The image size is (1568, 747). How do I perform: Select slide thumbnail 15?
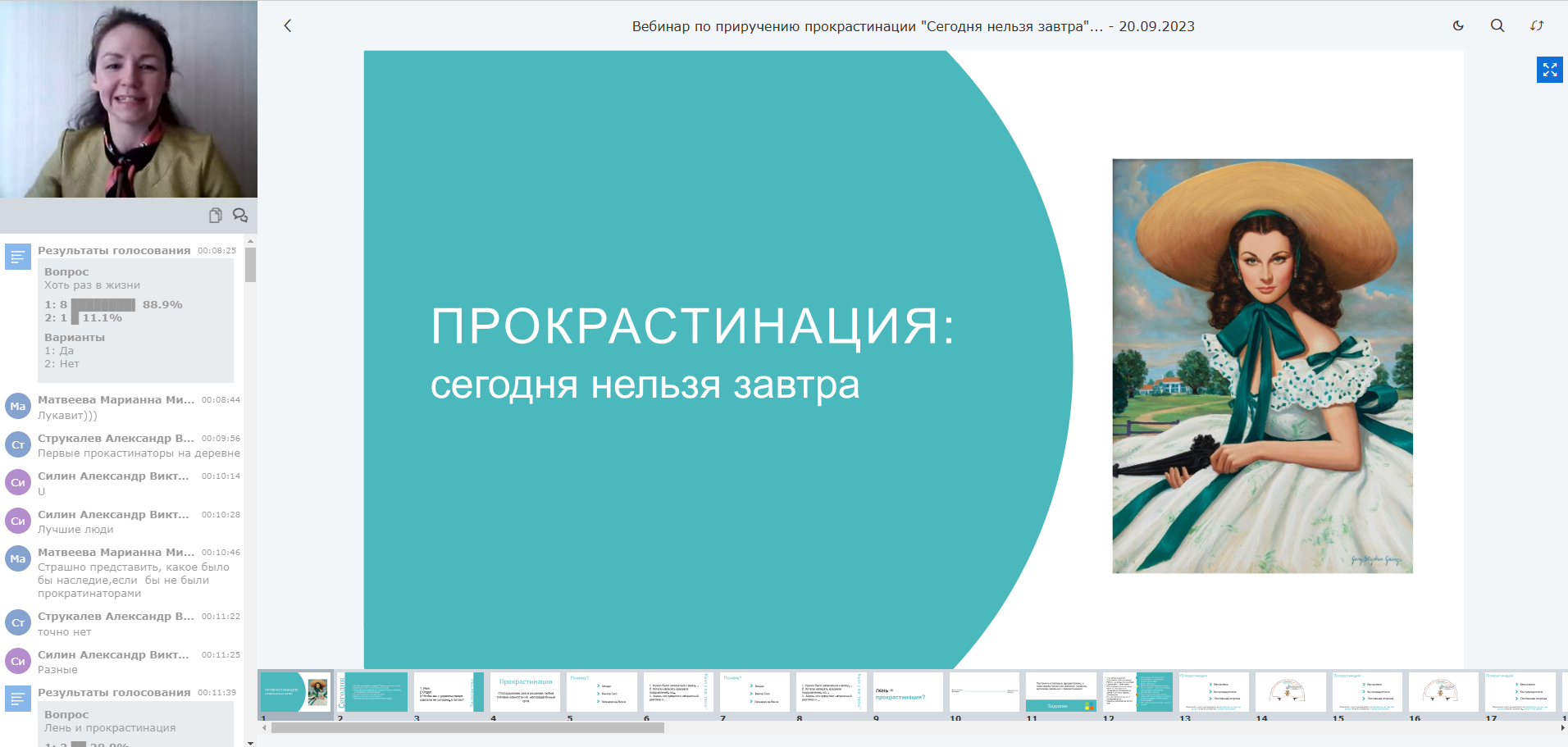[1367, 691]
